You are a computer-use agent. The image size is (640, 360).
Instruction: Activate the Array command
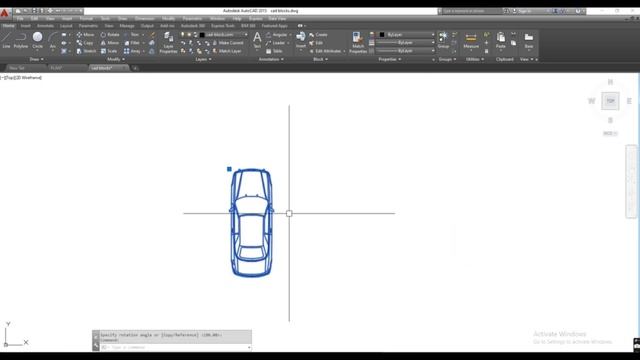point(132,51)
